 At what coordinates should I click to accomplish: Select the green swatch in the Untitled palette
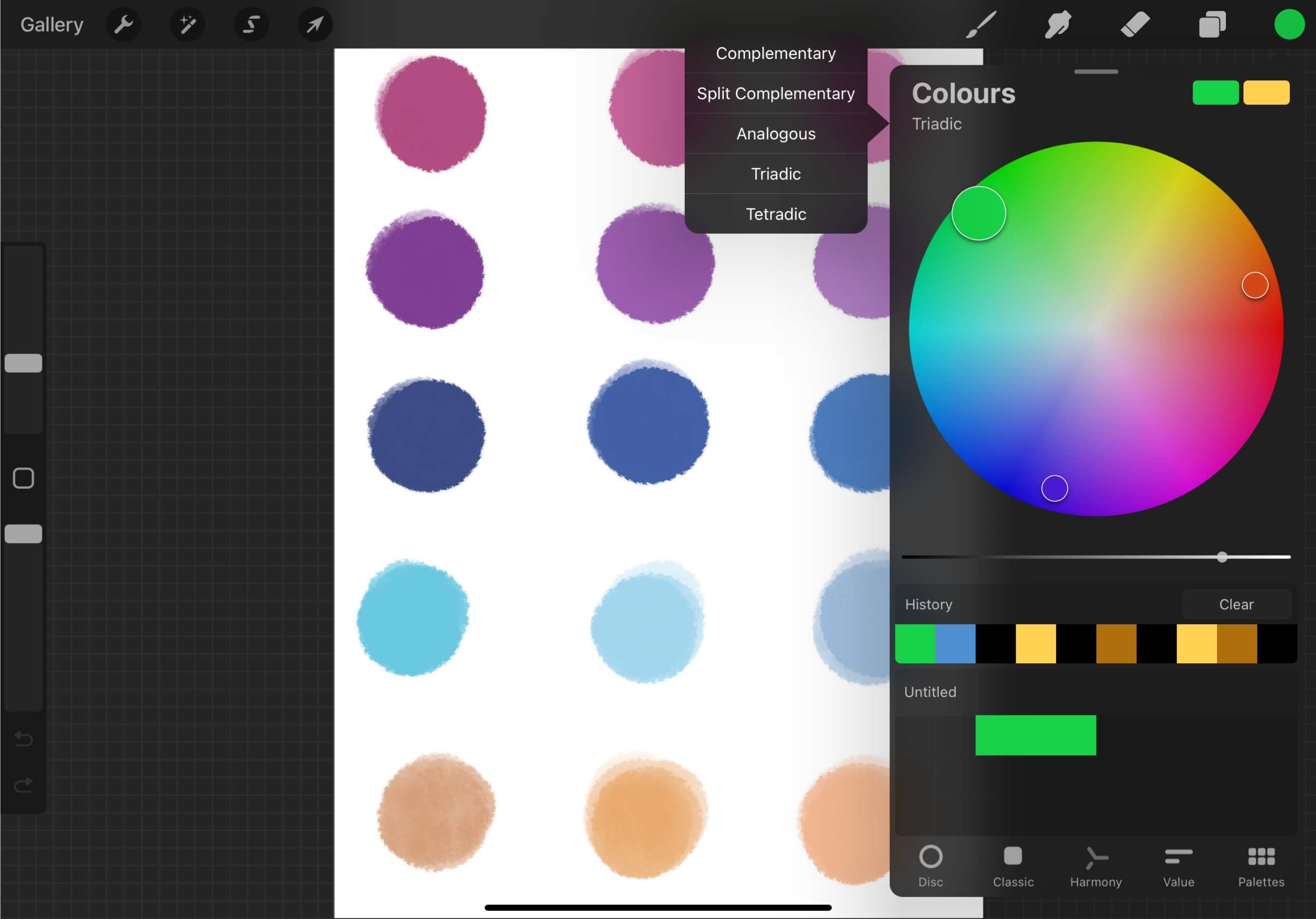(1035, 736)
